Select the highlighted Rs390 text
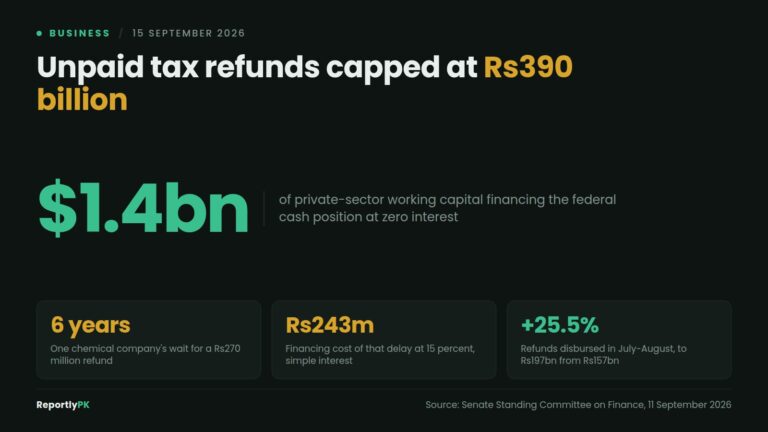The width and height of the screenshot is (768, 432). pyautogui.click(x=528, y=67)
